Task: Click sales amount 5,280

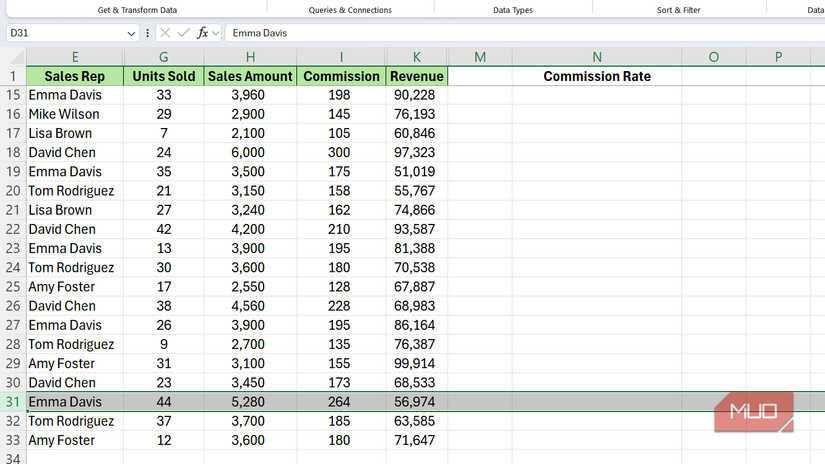Action: [x=250, y=402]
